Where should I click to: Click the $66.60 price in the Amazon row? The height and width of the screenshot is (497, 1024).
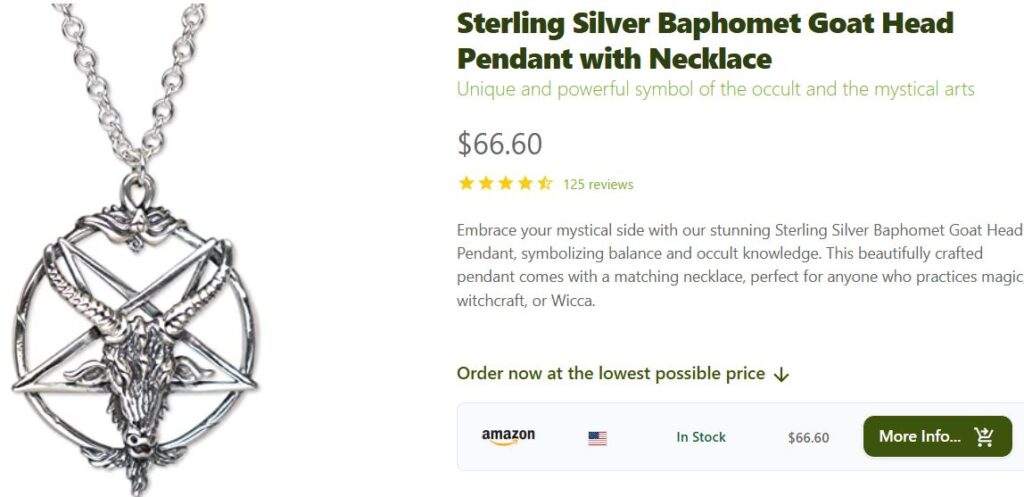(x=808, y=438)
